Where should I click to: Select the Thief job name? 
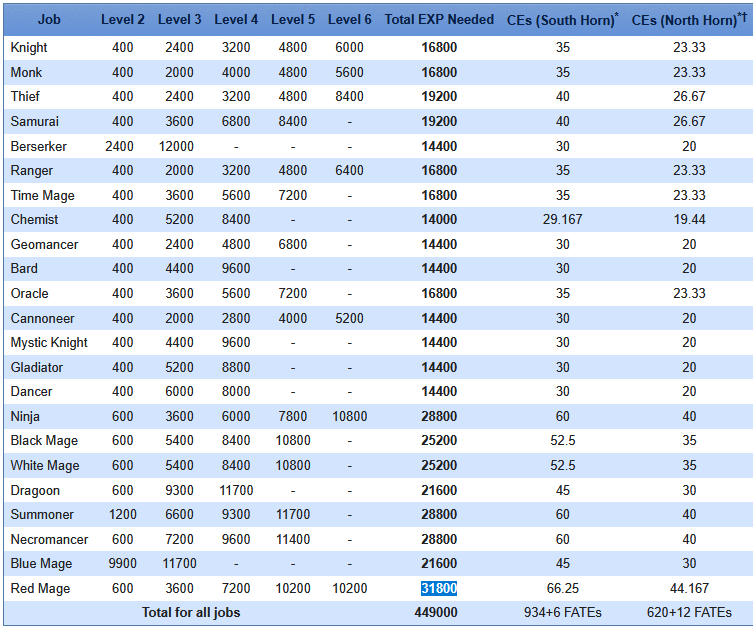25,97
